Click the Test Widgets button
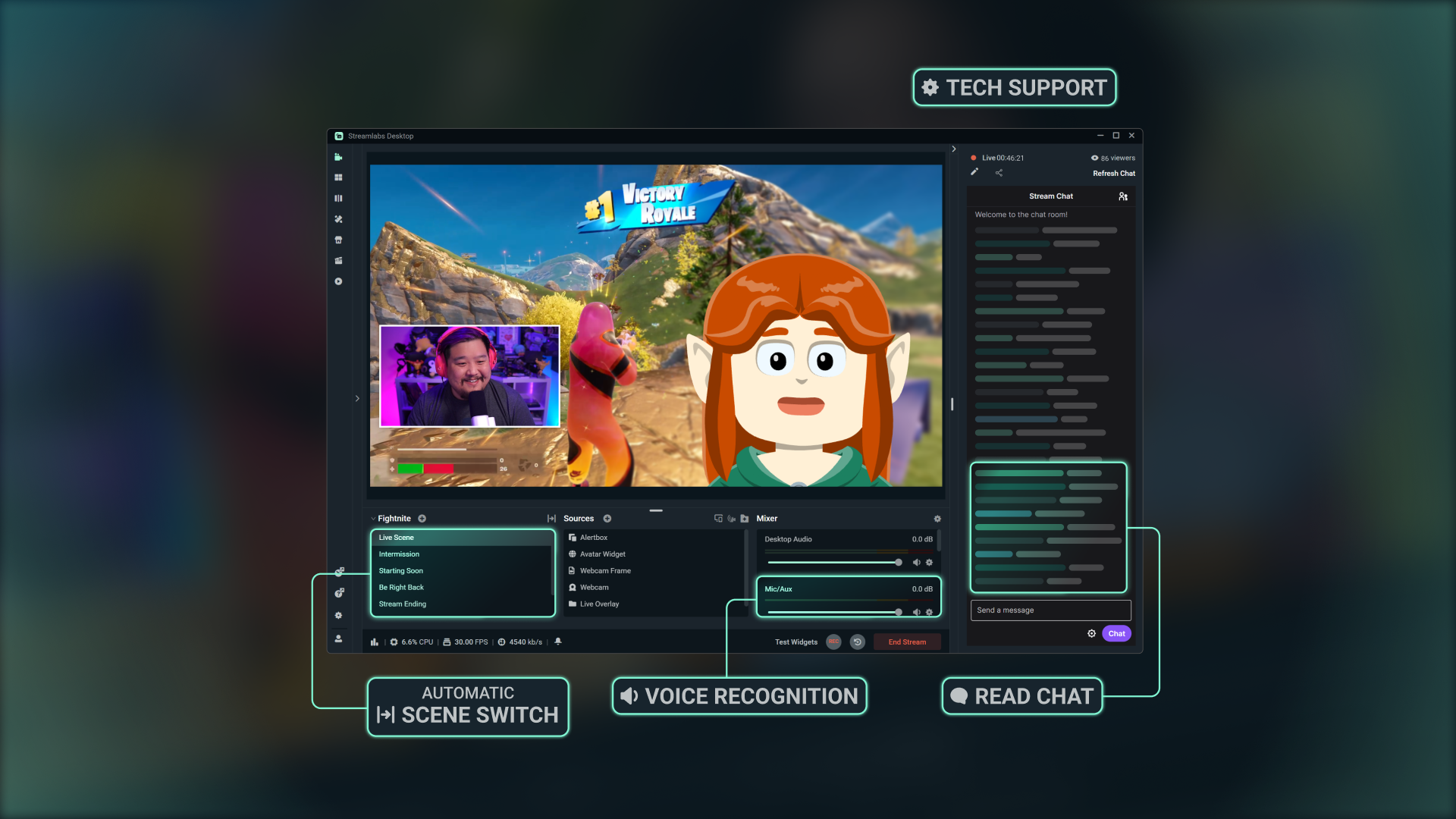 click(796, 642)
